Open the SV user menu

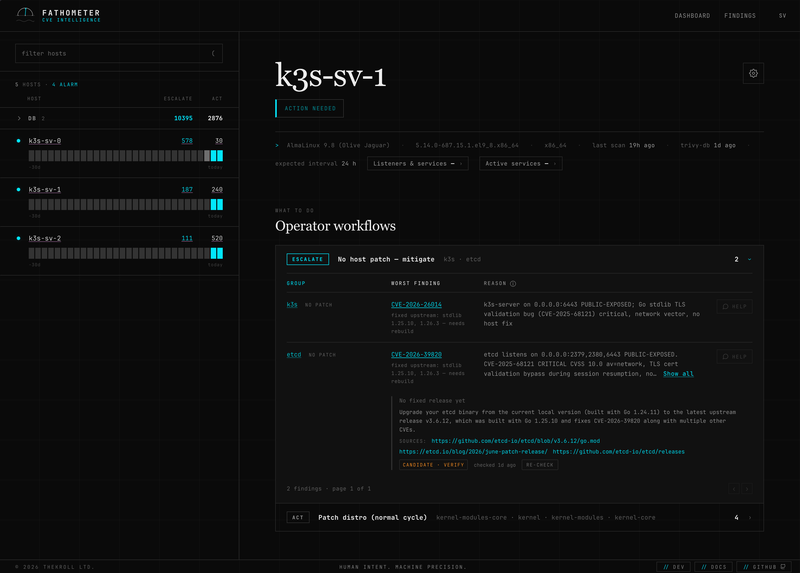tap(782, 16)
